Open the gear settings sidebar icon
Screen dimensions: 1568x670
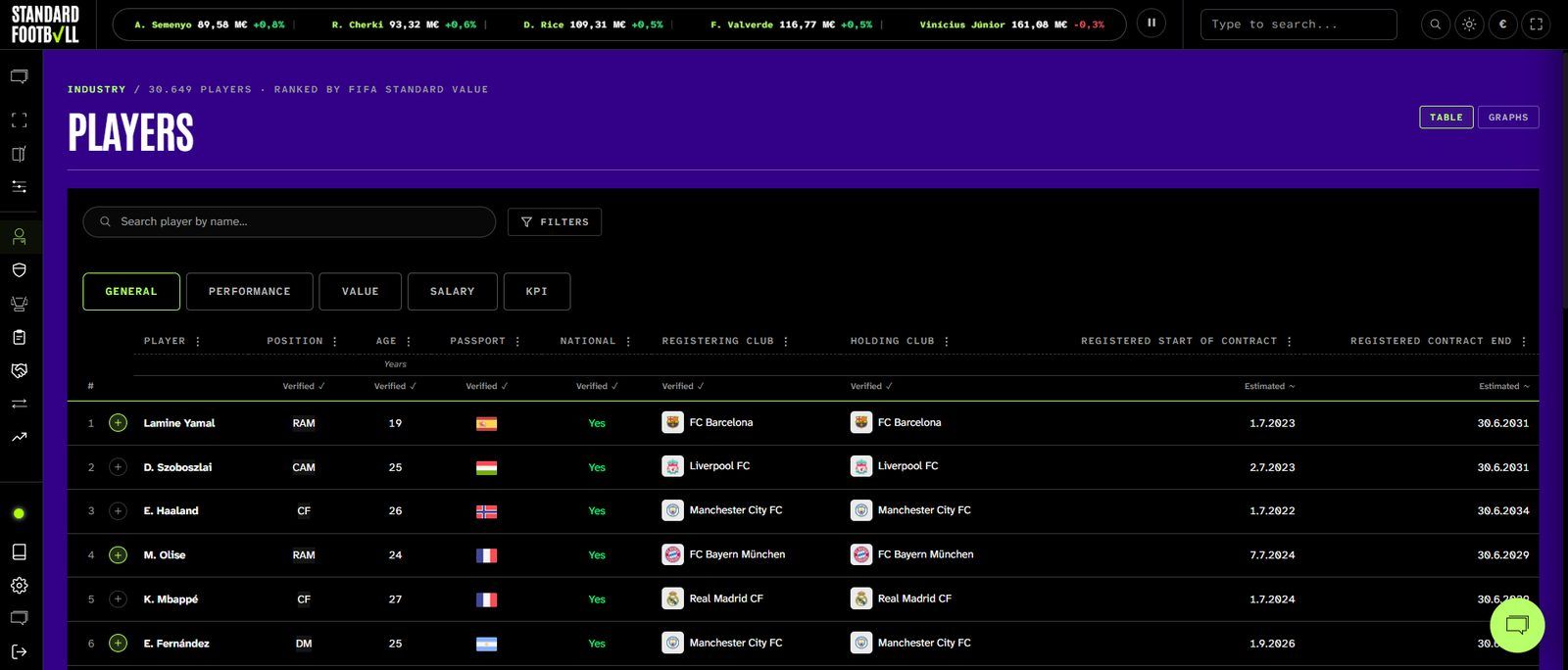[19, 586]
